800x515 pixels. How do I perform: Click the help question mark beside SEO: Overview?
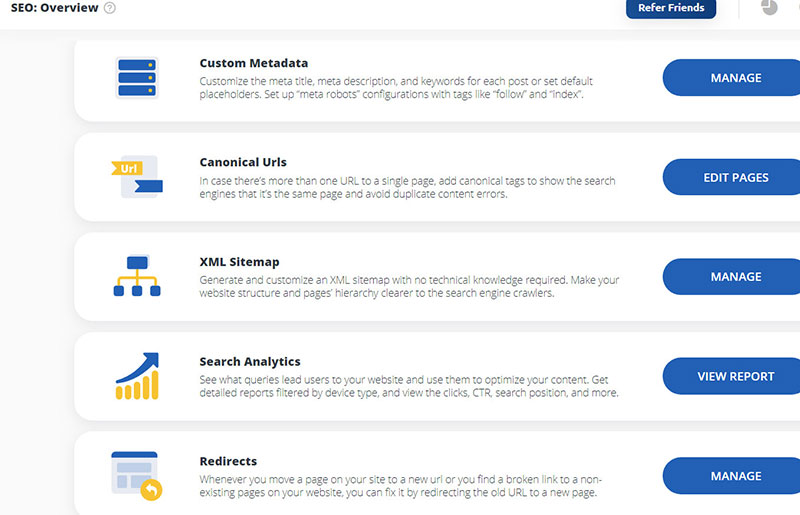pyautogui.click(x=110, y=8)
